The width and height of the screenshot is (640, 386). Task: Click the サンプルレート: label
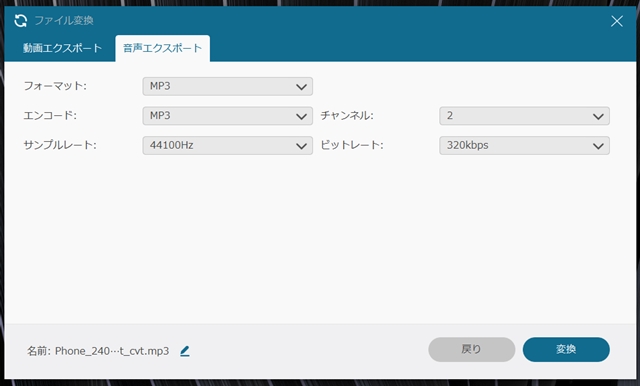[60, 145]
